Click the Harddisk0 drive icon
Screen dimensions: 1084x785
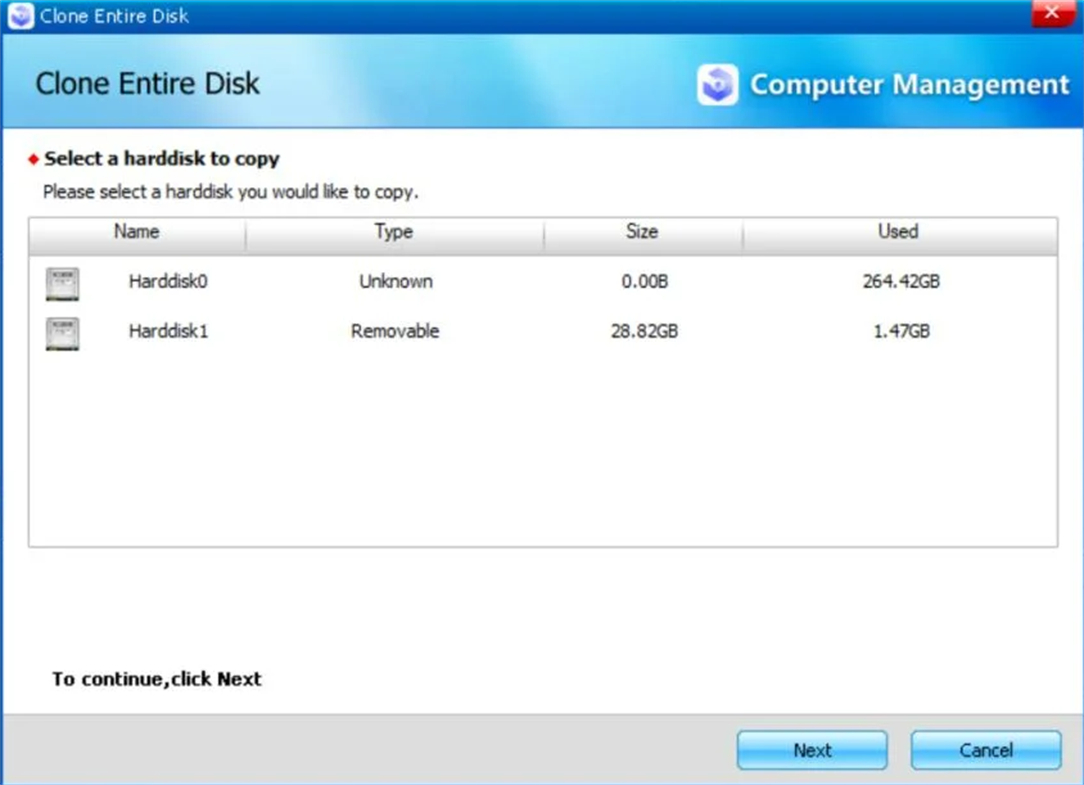pyautogui.click(x=62, y=283)
